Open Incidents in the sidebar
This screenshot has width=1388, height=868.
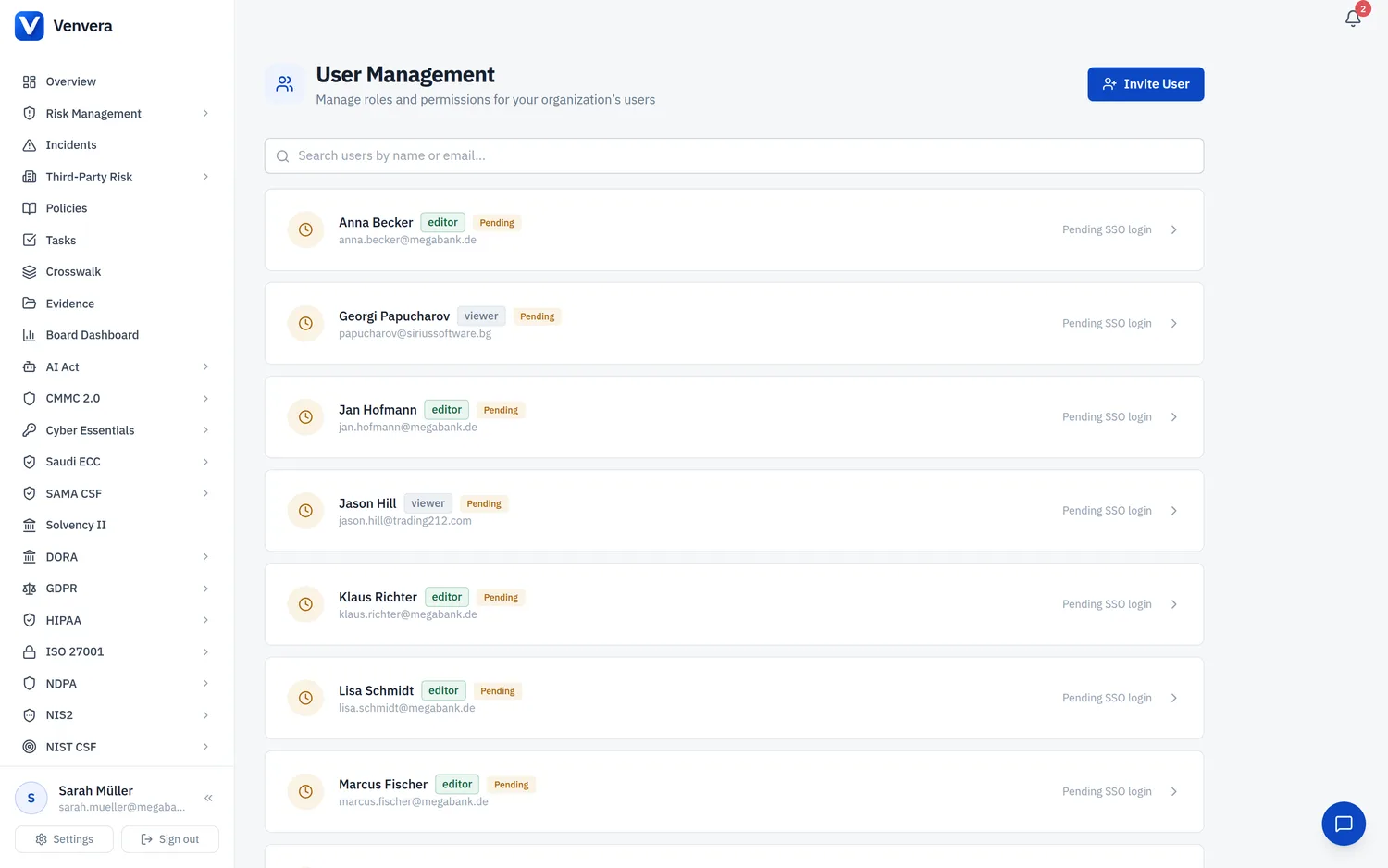117,145
